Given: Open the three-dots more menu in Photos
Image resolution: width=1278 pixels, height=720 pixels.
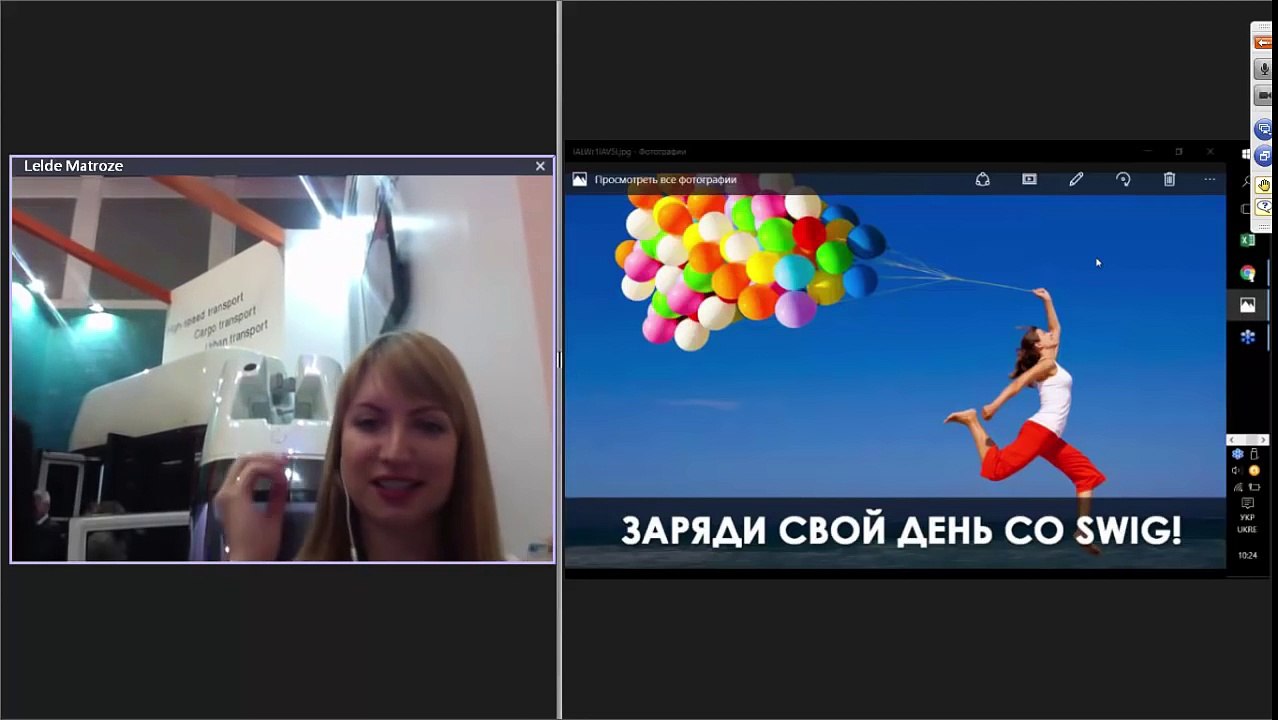Looking at the screenshot, I should tap(1210, 179).
